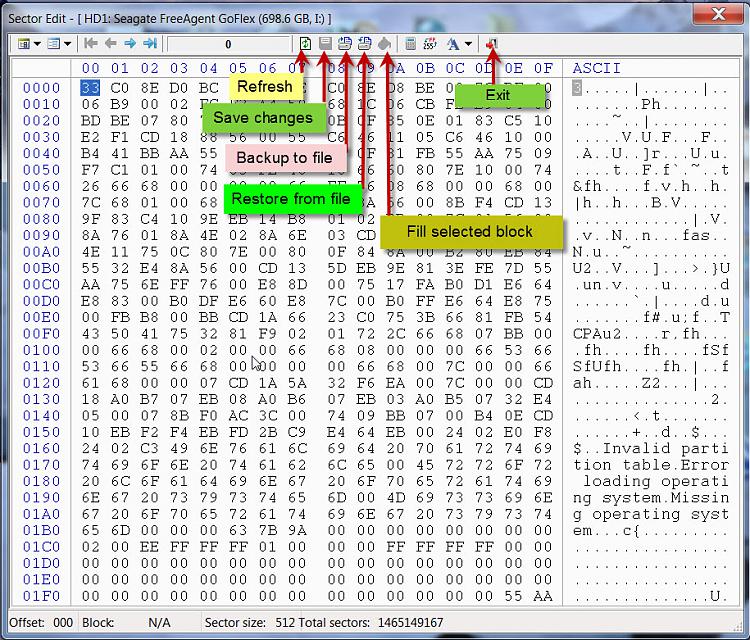Select byte 4D in row 0190
The width and height of the screenshot is (750, 640).
[396, 498]
